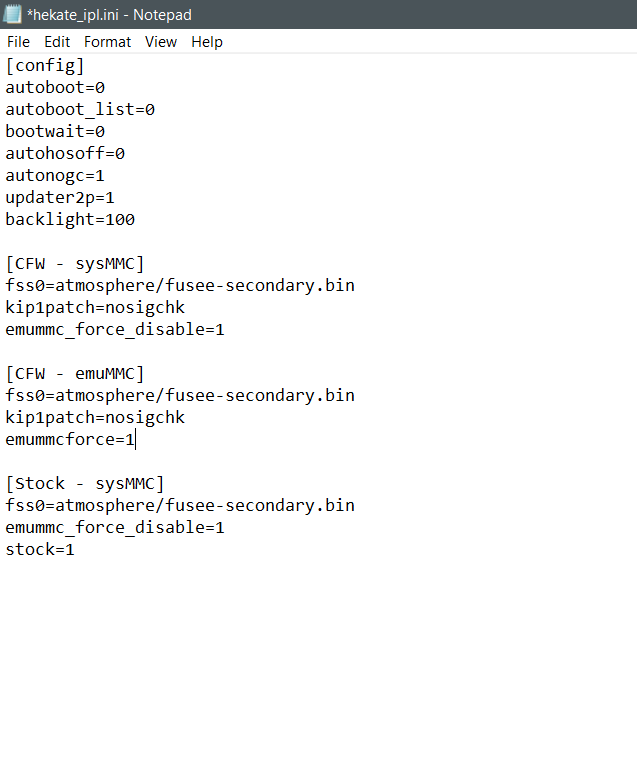This screenshot has height=763, width=637.
Task: Click on the autoboot_list=0 line
Action: click(80, 109)
